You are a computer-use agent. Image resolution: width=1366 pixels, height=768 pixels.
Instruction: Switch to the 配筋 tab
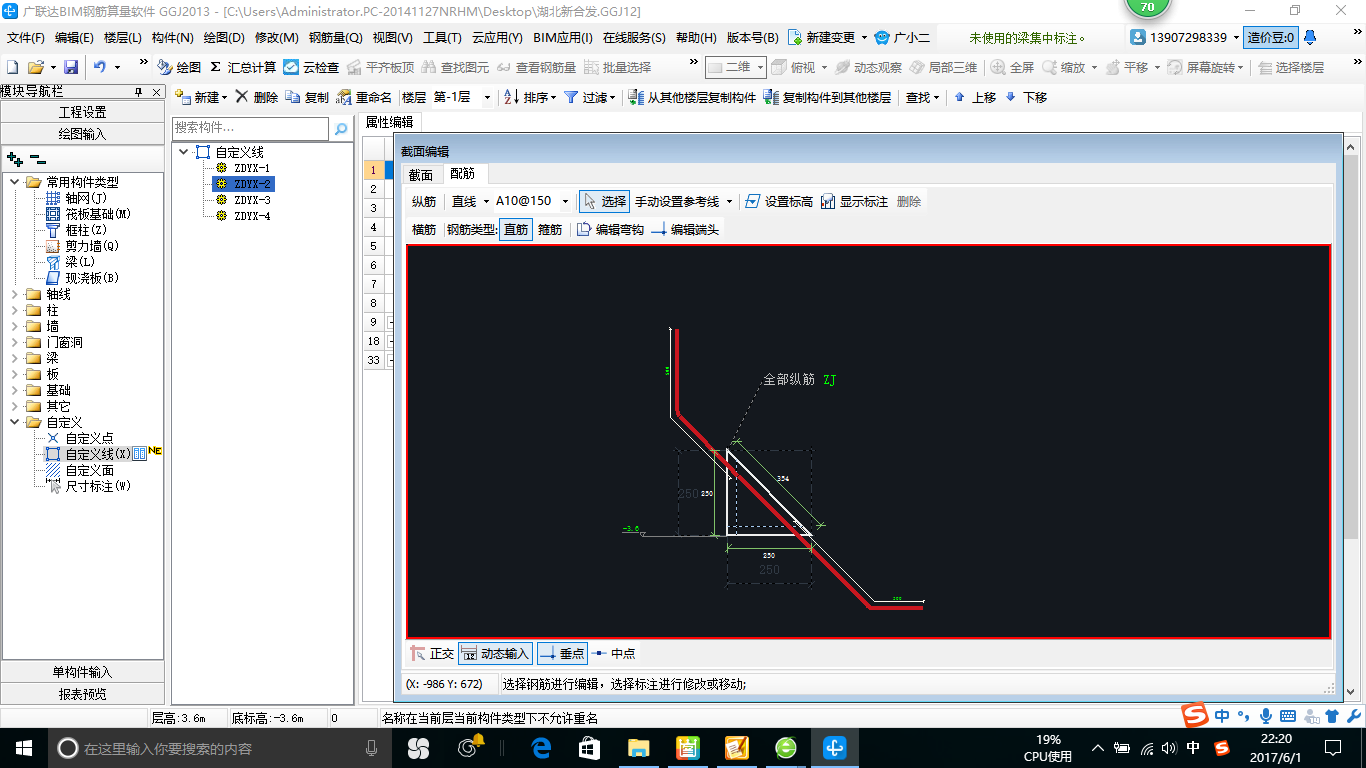pos(463,174)
